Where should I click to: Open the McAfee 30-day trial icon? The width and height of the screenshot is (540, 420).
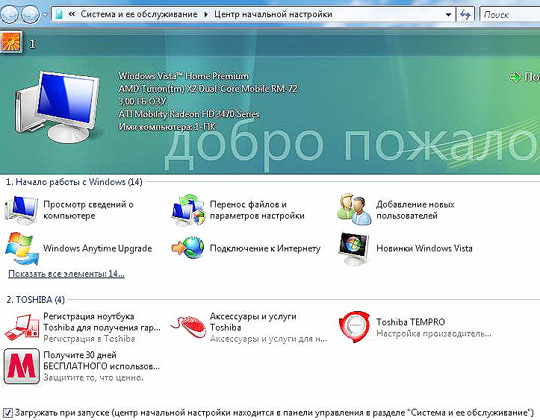point(22,366)
